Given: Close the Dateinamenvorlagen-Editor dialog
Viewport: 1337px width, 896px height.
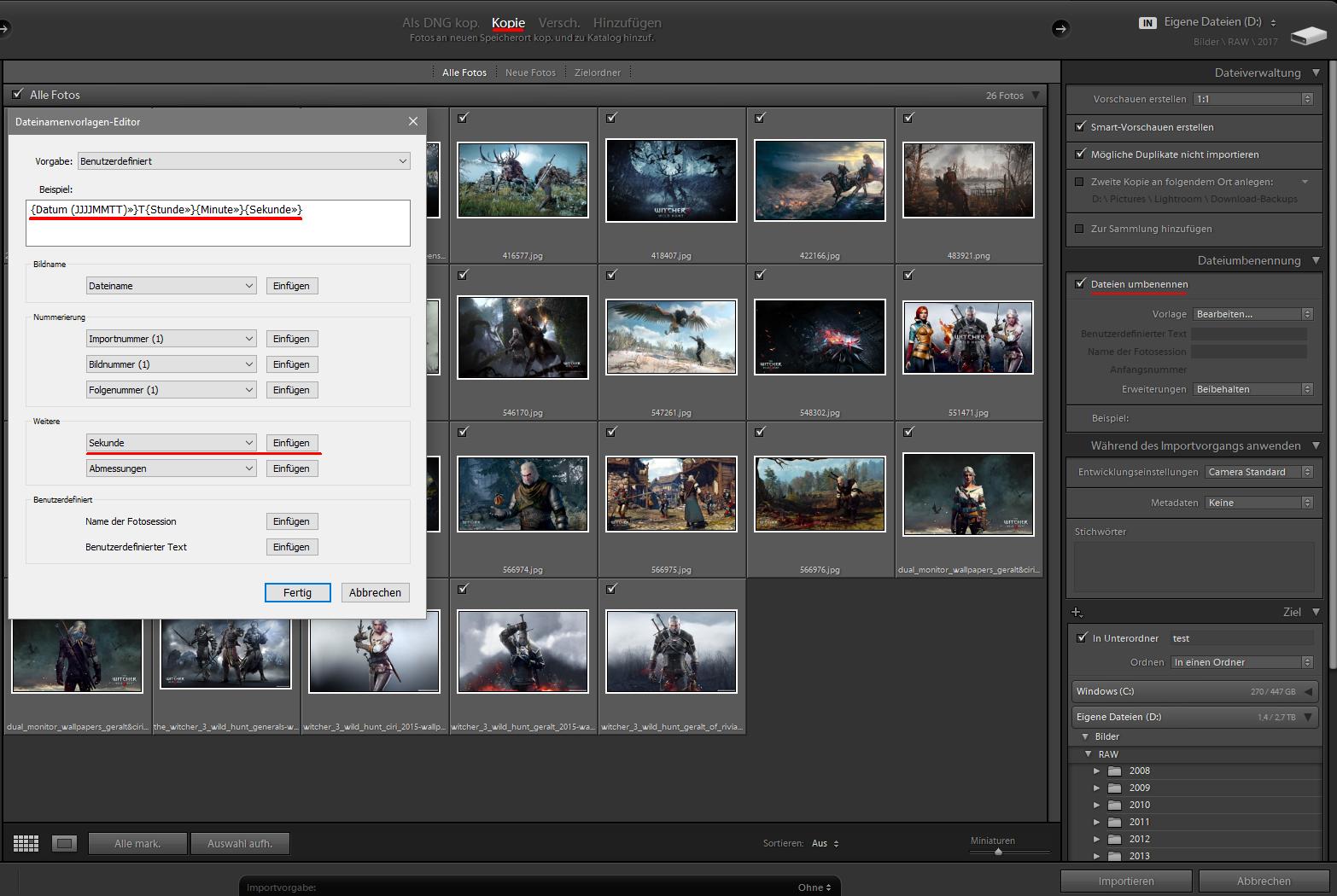Looking at the screenshot, I should 412,122.
